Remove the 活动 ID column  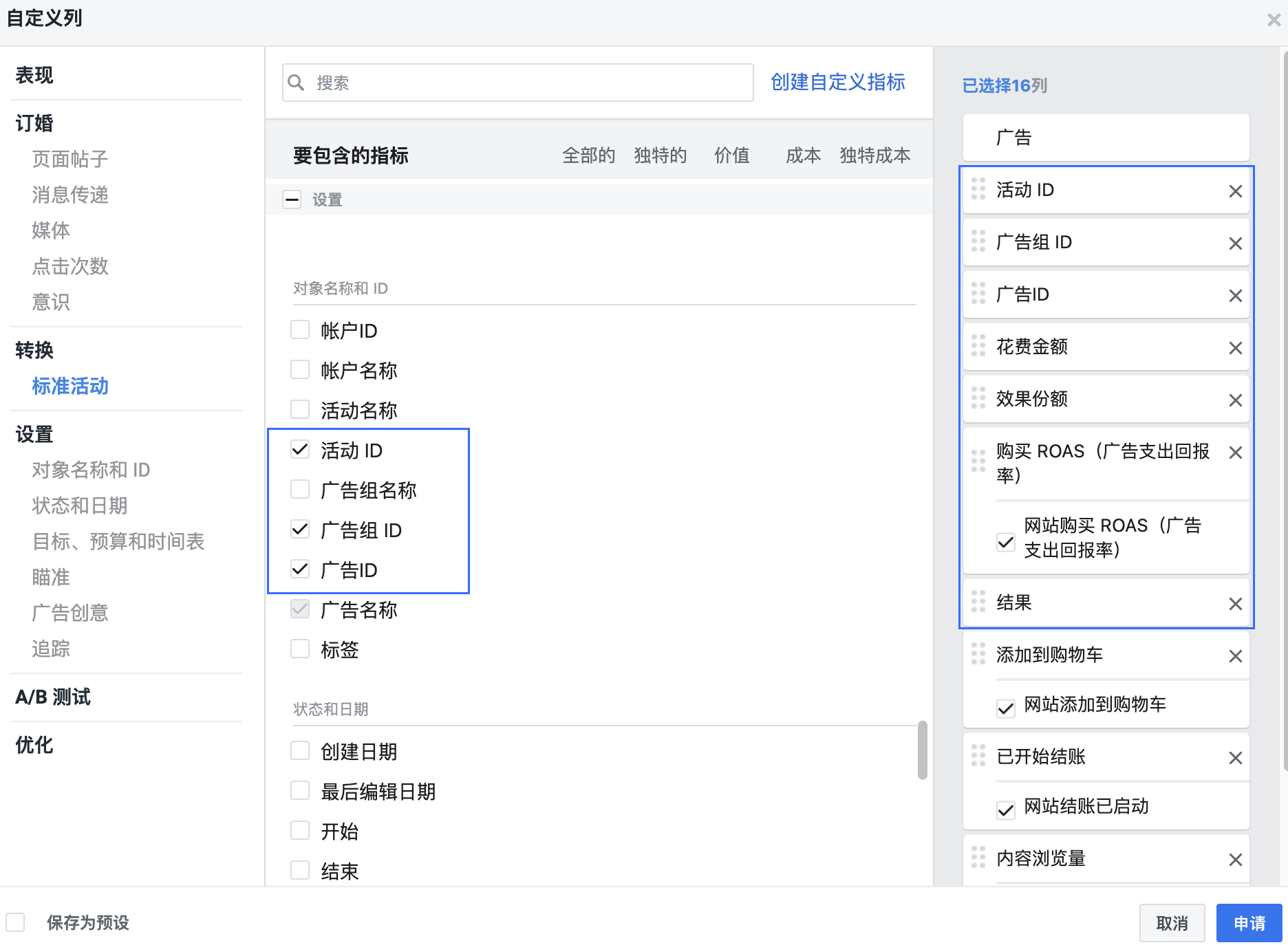[x=1235, y=191]
